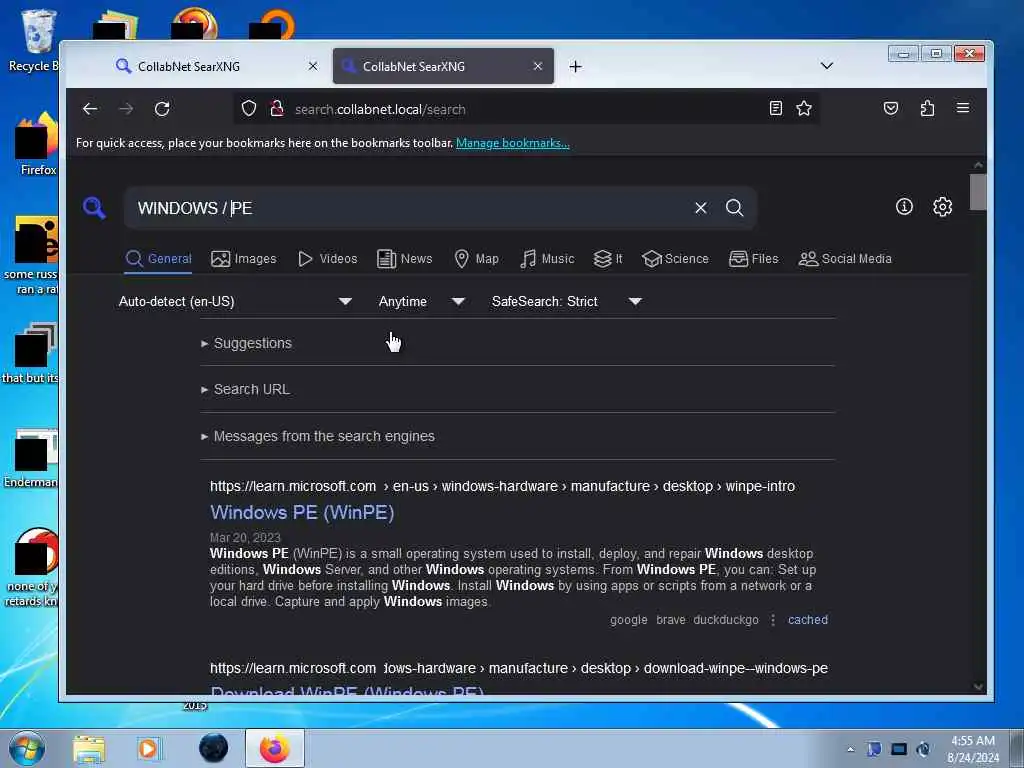Toggle reader view icon in address bar
This screenshot has height=768, width=1024.
[x=775, y=108]
